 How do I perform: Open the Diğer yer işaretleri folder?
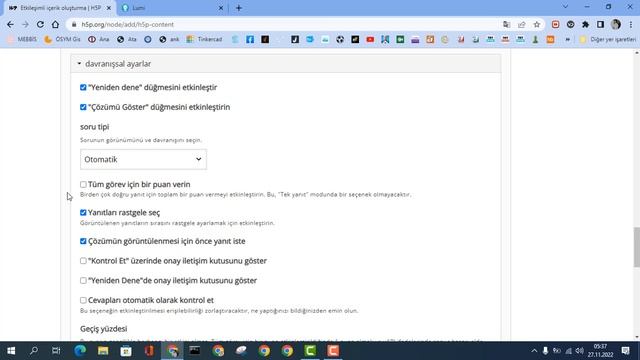click(x=608, y=40)
